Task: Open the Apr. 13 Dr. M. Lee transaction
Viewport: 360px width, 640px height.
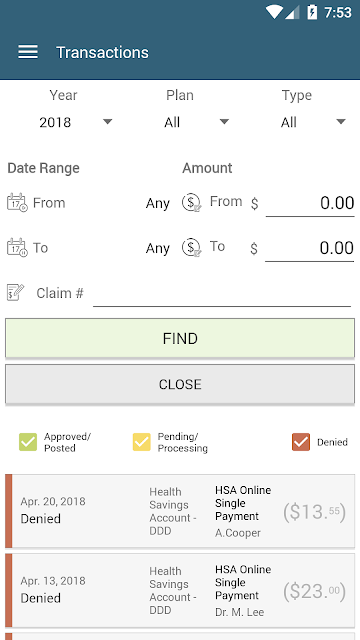Action: (x=180, y=590)
